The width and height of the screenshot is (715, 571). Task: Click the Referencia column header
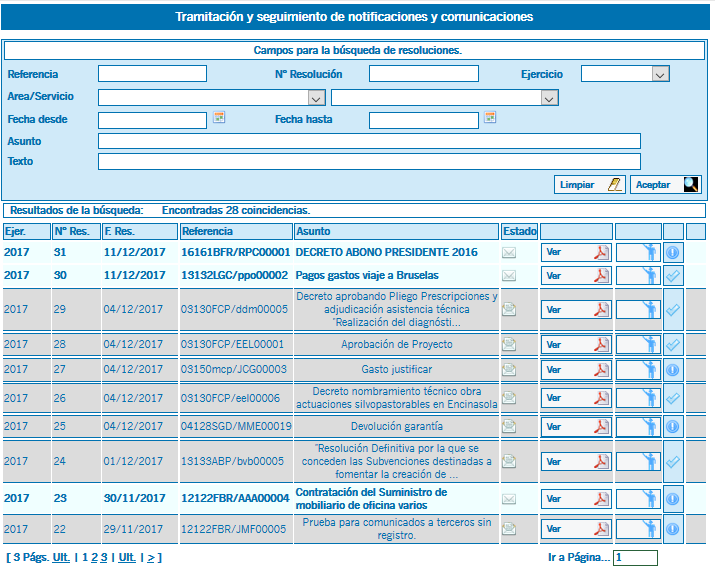click(236, 232)
